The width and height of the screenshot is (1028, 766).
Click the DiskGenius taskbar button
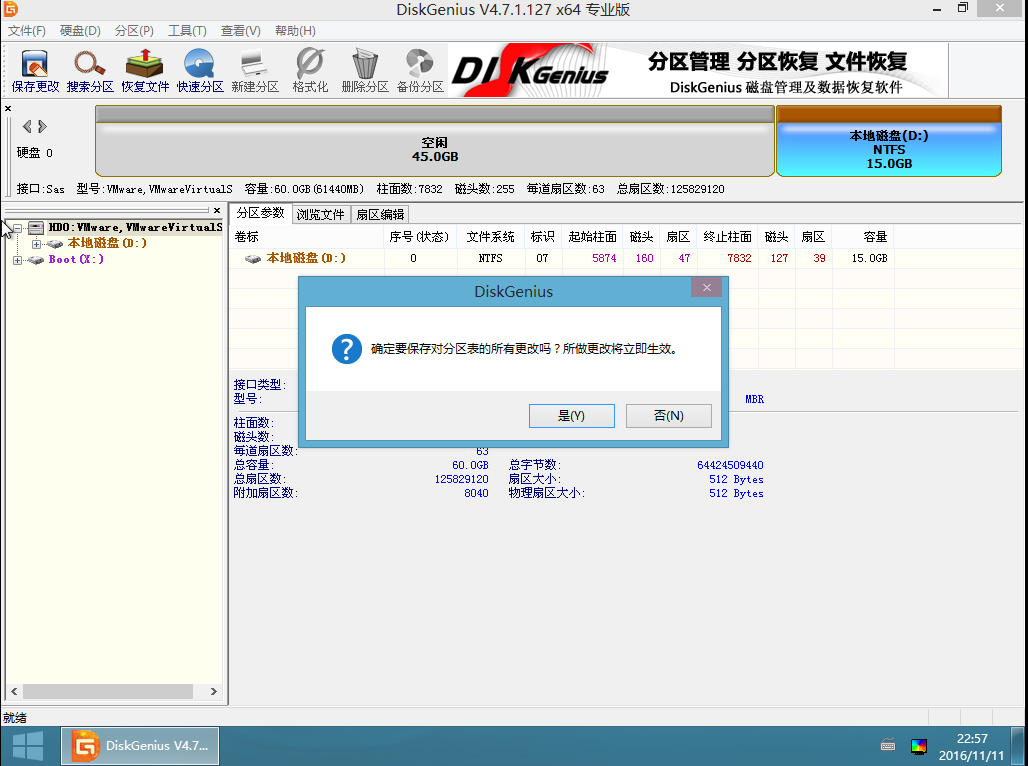tap(140, 746)
